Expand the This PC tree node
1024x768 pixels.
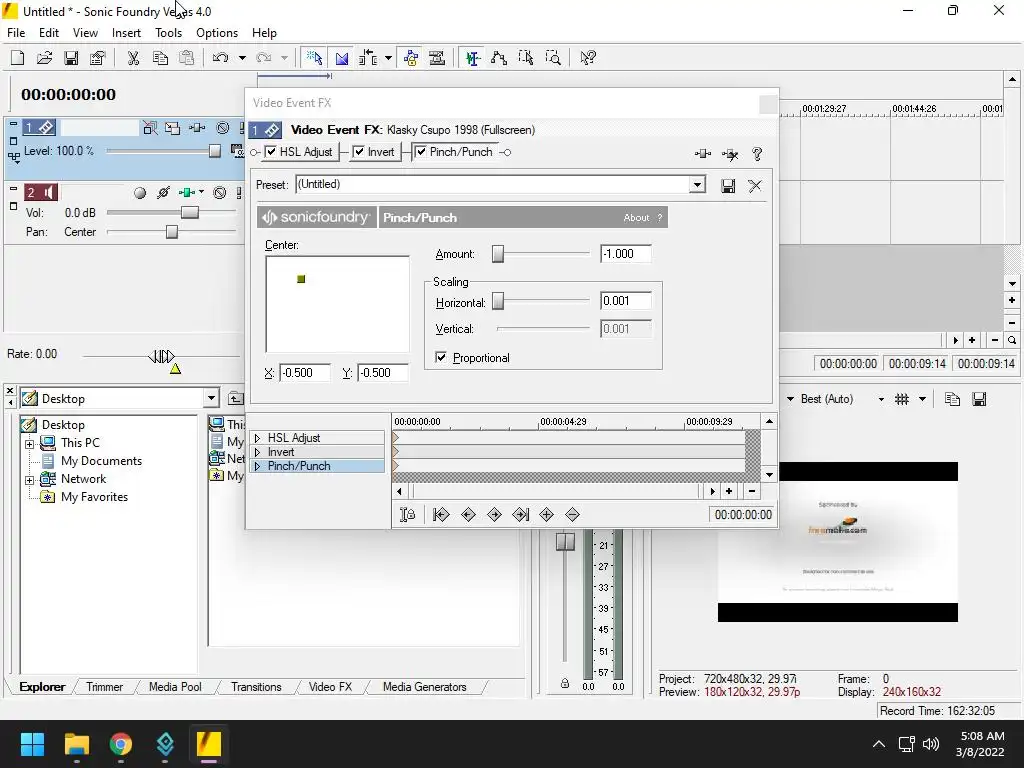29,444
